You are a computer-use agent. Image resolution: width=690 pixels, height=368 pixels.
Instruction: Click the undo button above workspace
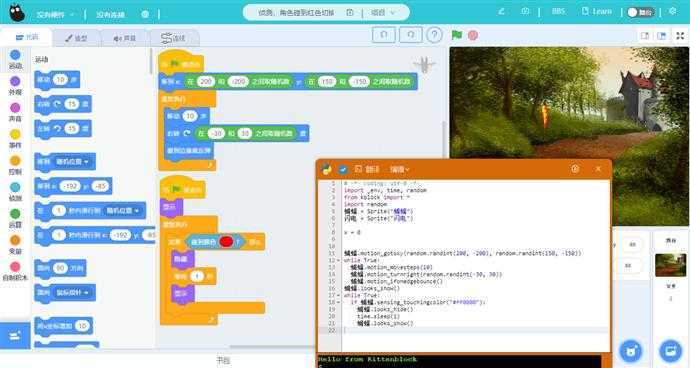coord(384,35)
